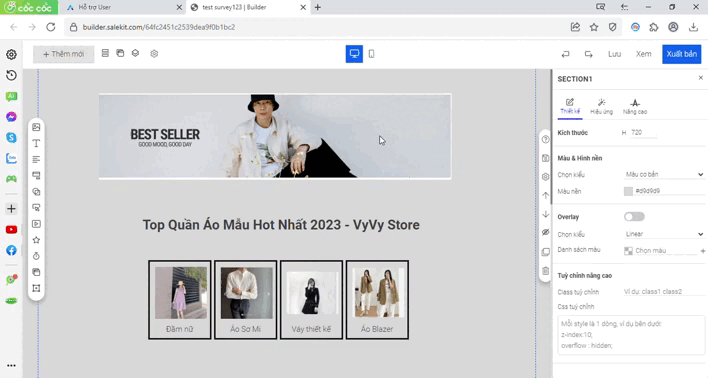Open the AI chat sidebar icon
This screenshot has width=708, height=378.
[11, 96]
